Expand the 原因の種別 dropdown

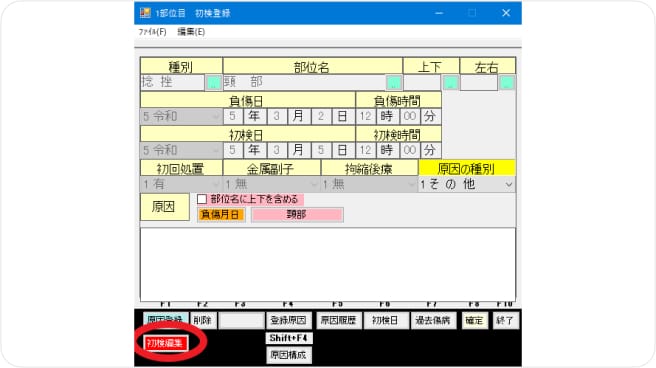(466, 184)
